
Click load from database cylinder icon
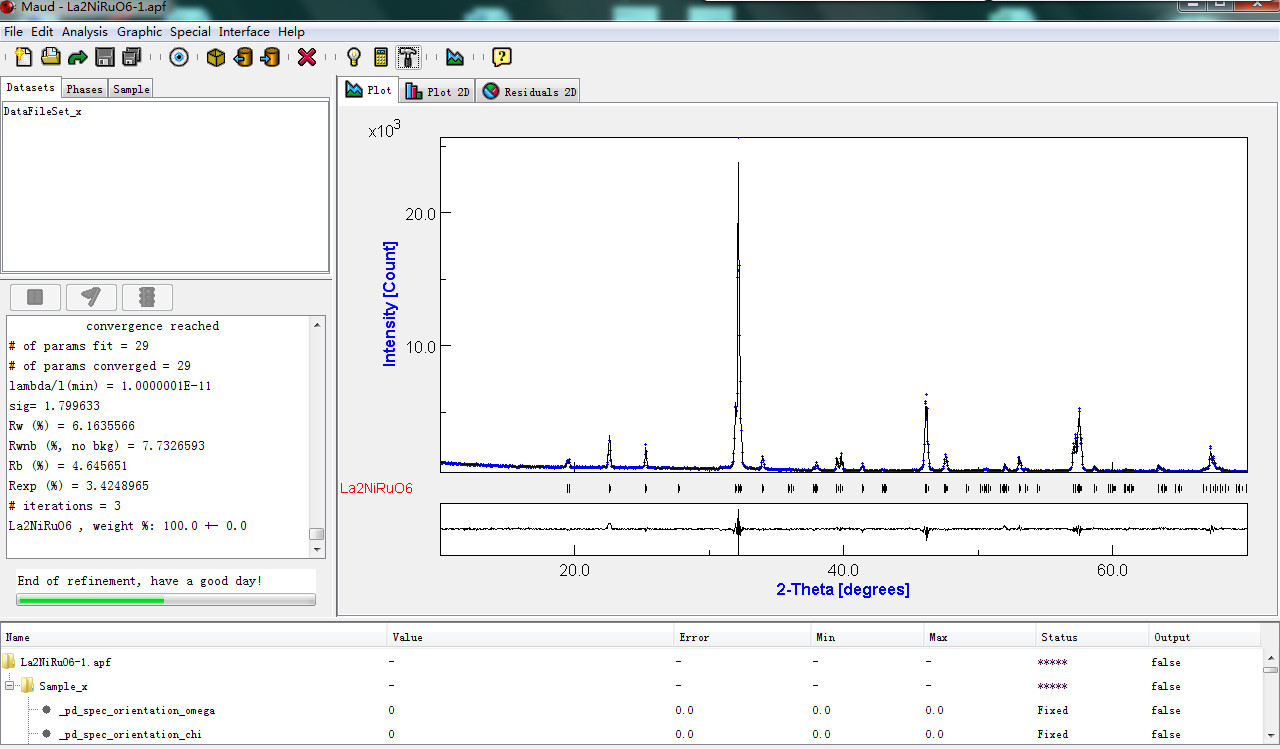click(x=242, y=57)
